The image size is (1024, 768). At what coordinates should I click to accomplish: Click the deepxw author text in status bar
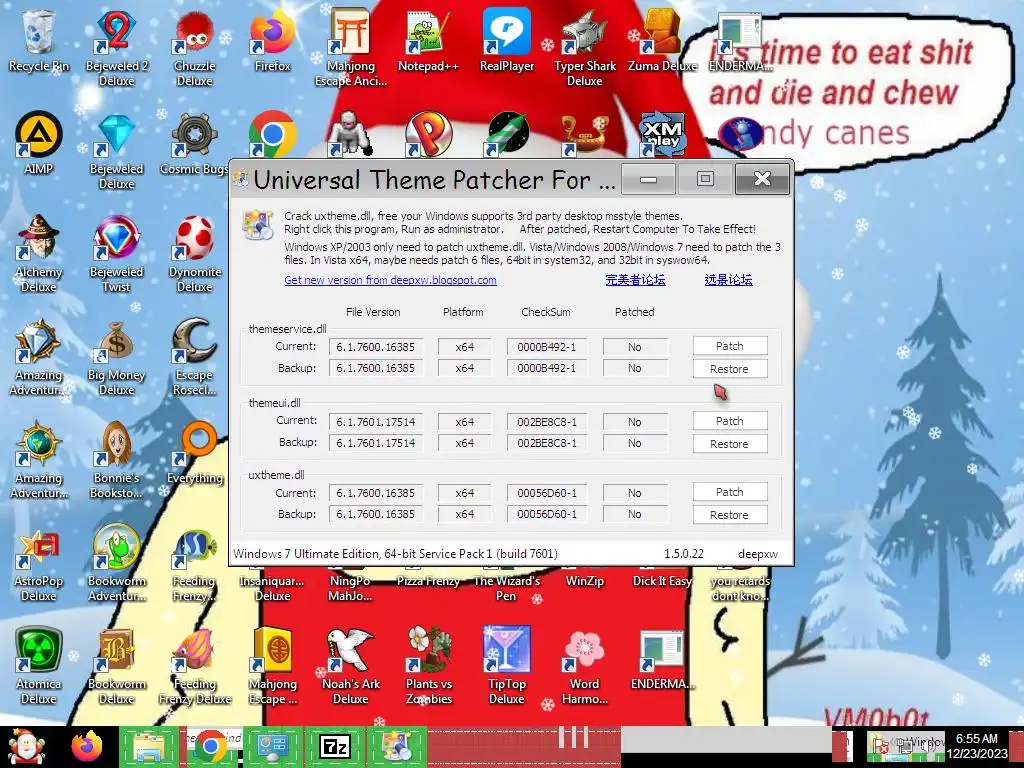click(x=758, y=554)
